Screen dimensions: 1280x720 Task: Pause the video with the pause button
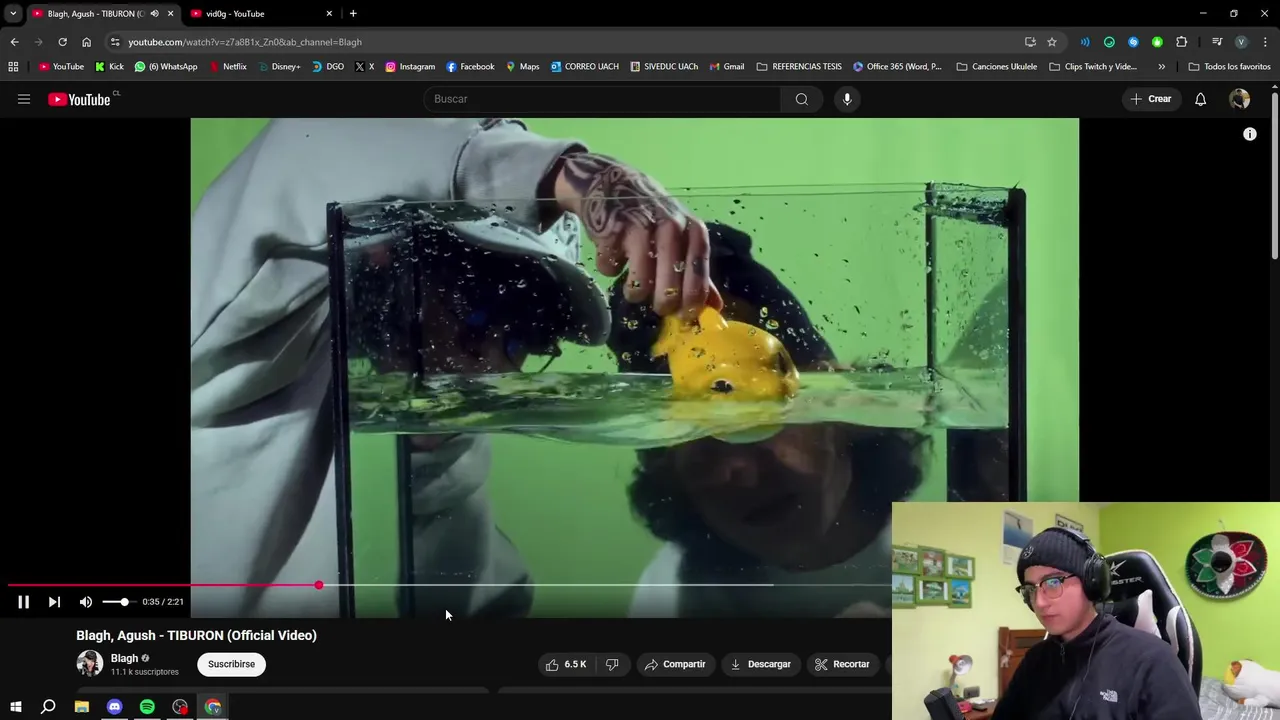point(23,602)
